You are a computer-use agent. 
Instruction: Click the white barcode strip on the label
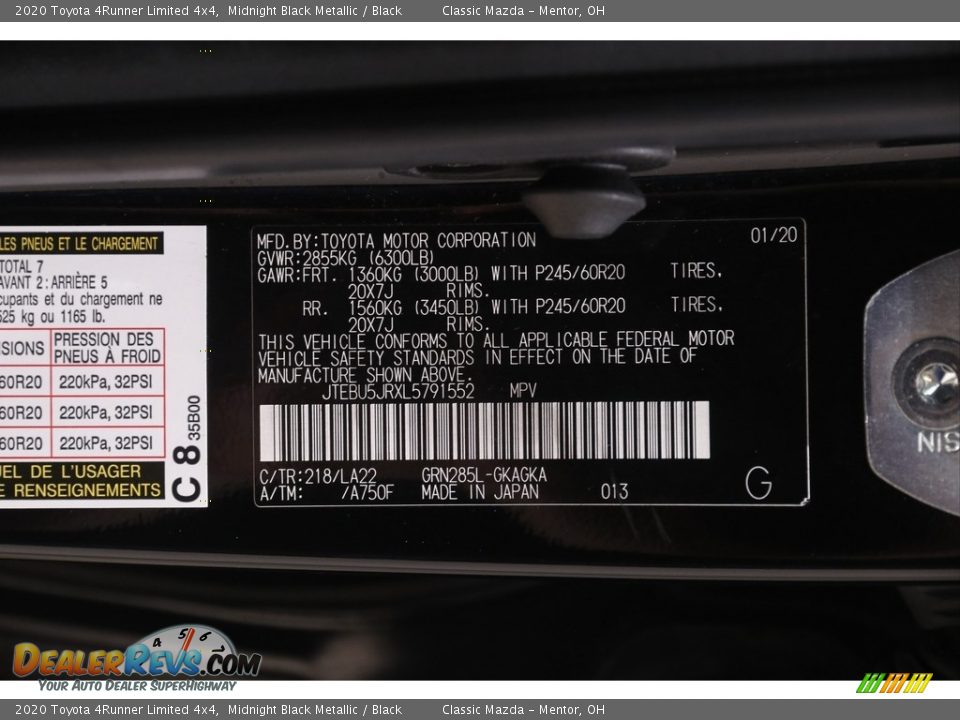484,431
